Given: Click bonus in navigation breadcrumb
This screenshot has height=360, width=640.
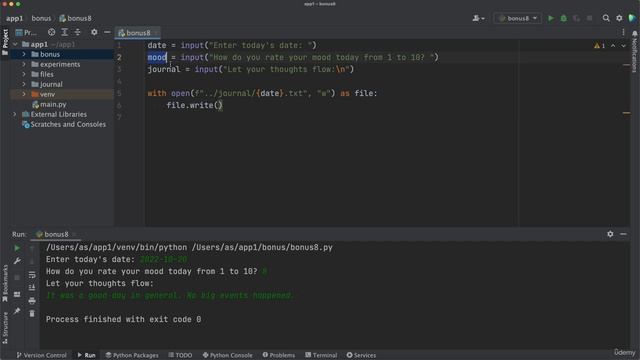Looking at the screenshot, I should pyautogui.click(x=41, y=18).
